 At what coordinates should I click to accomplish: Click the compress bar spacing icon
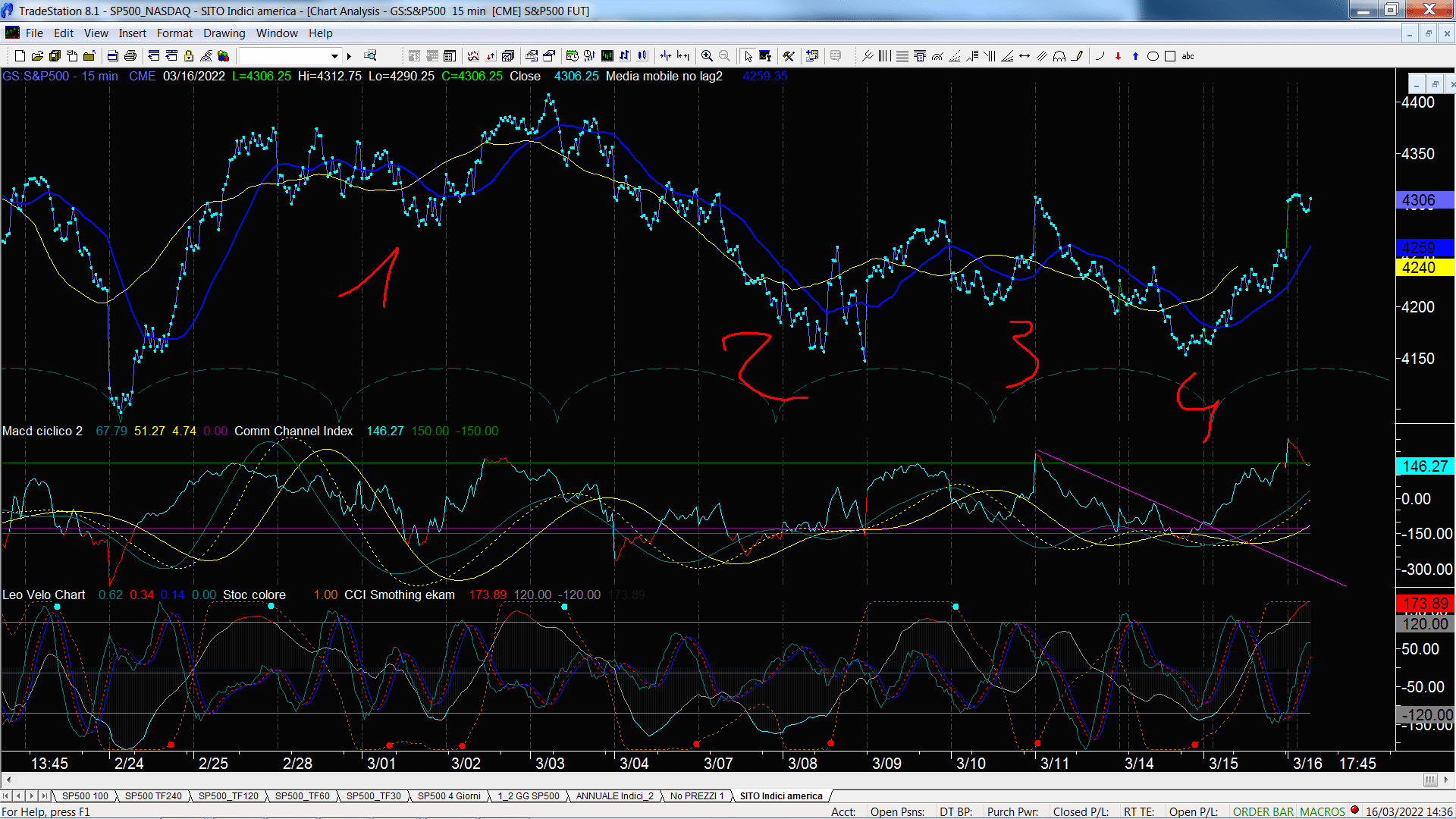[666, 56]
